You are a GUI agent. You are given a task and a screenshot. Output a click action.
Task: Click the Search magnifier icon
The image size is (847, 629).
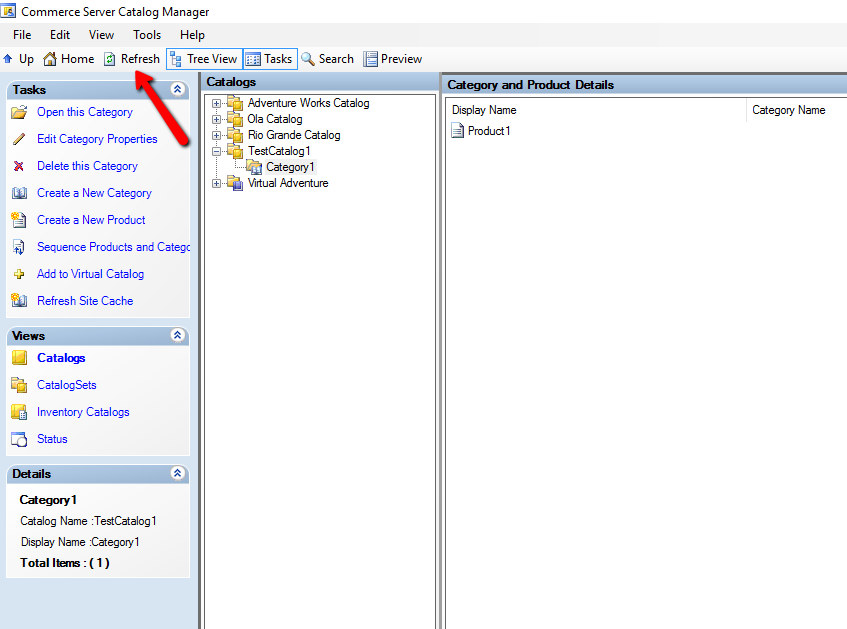pyautogui.click(x=308, y=59)
